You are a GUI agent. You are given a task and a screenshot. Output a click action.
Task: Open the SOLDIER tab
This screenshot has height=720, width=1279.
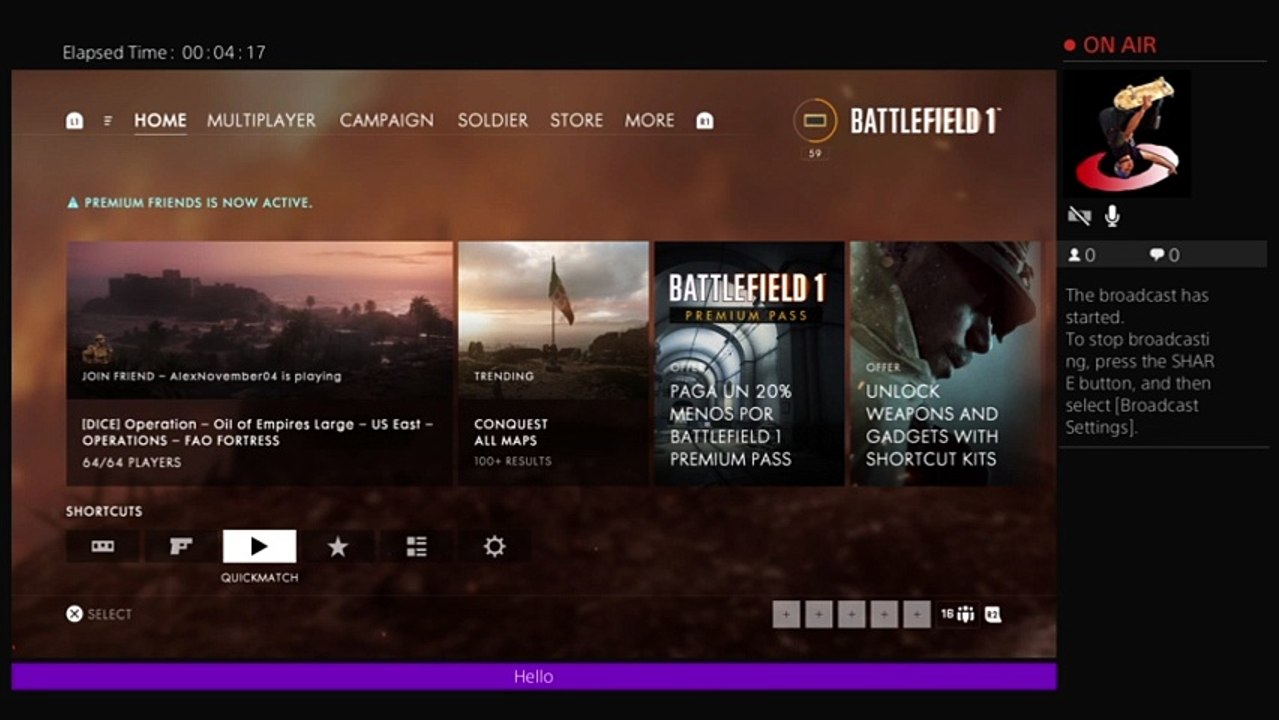(x=492, y=120)
